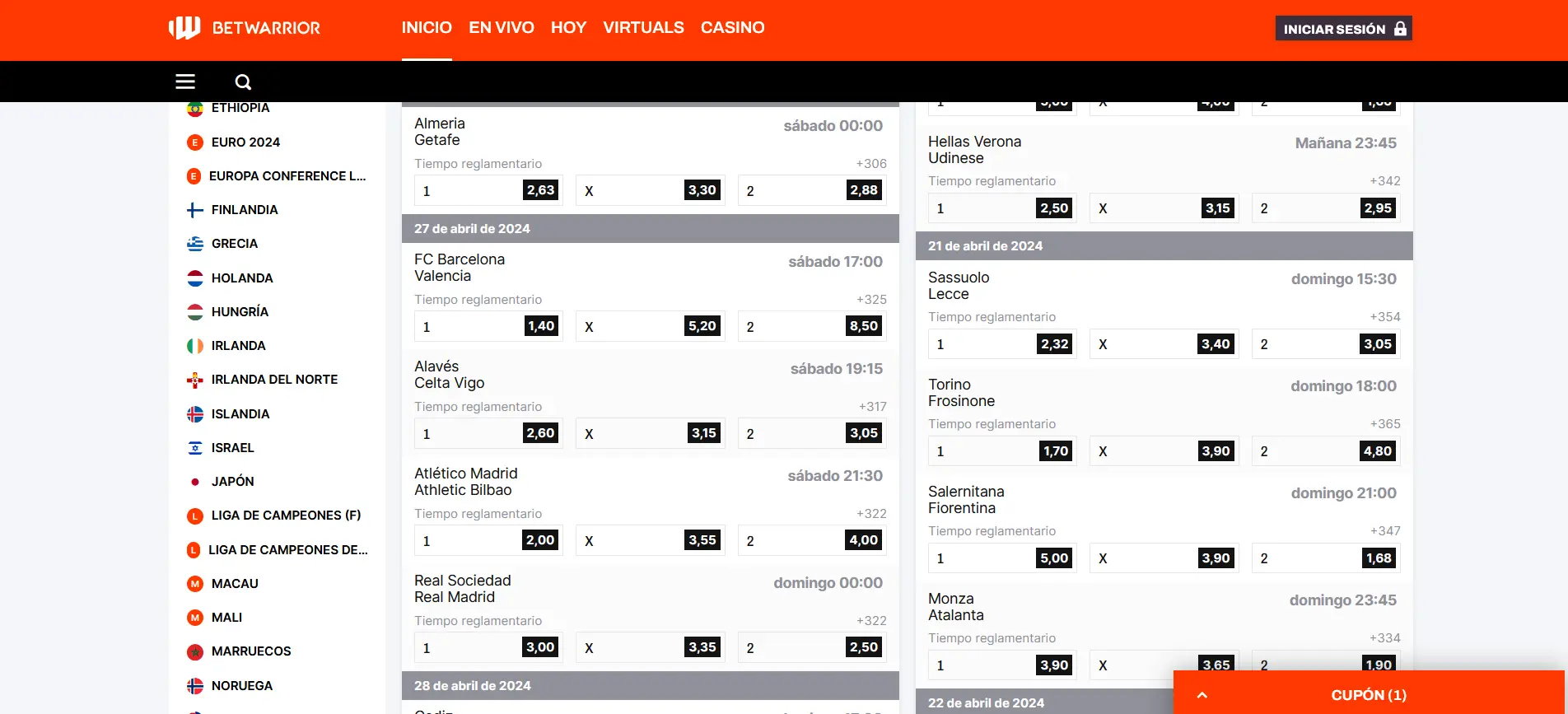Viewport: 1568px width, 714px height.
Task: Click the Finlandia flag icon
Action: pyautogui.click(x=195, y=210)
